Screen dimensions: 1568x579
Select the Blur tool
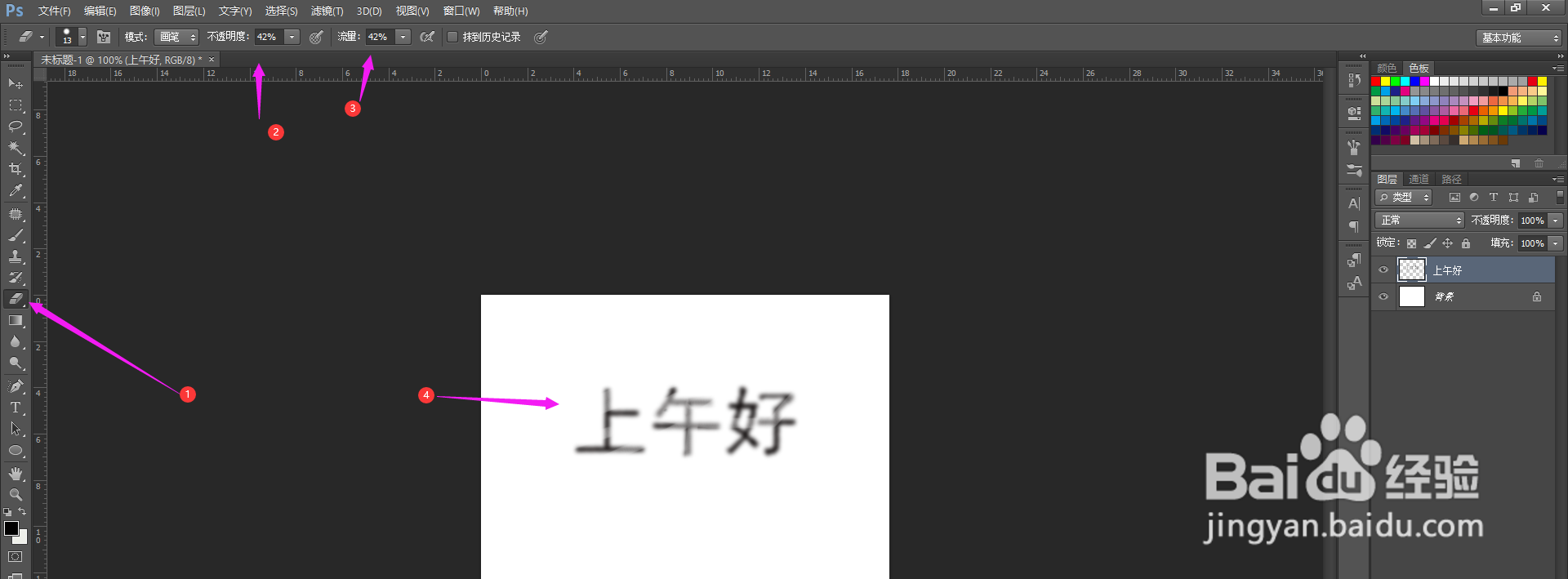(16, 342)
